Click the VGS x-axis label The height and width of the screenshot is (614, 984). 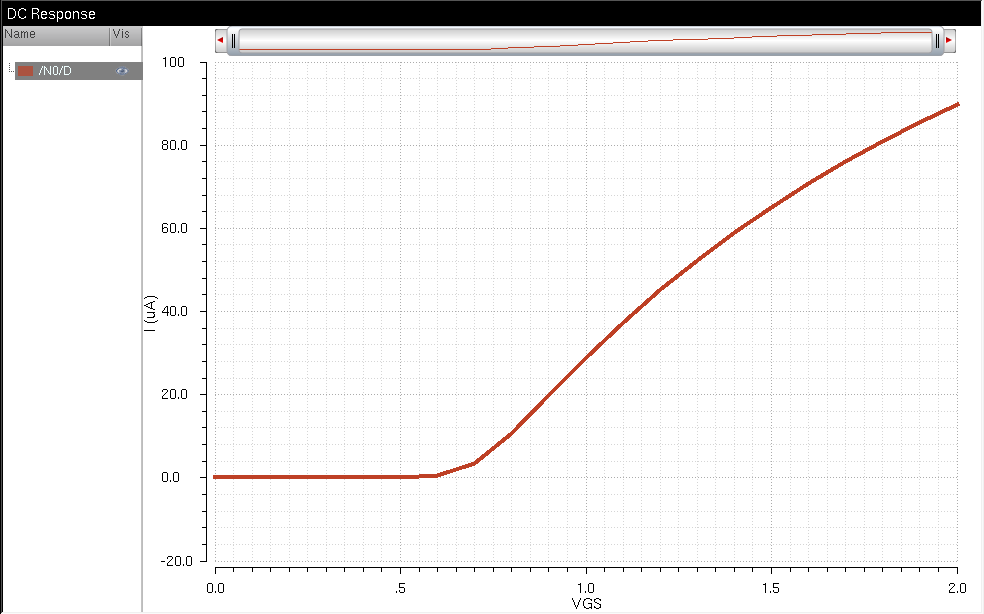[586, 604]
